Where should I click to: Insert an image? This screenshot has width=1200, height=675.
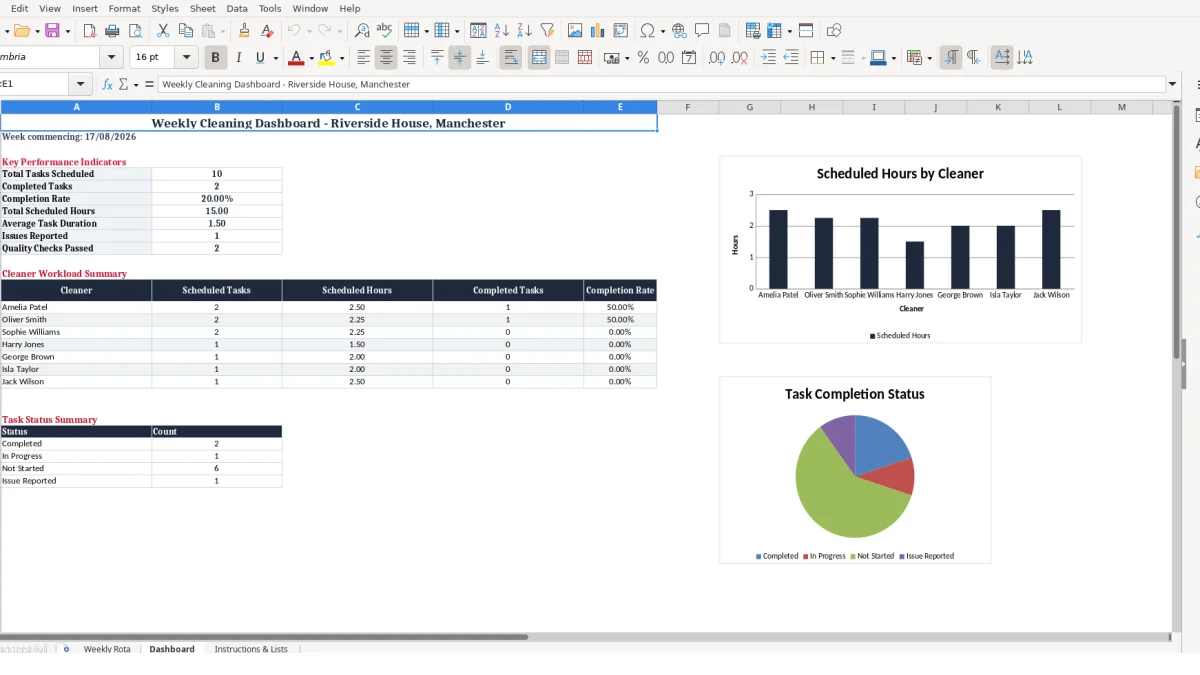[x=575, y=31]
